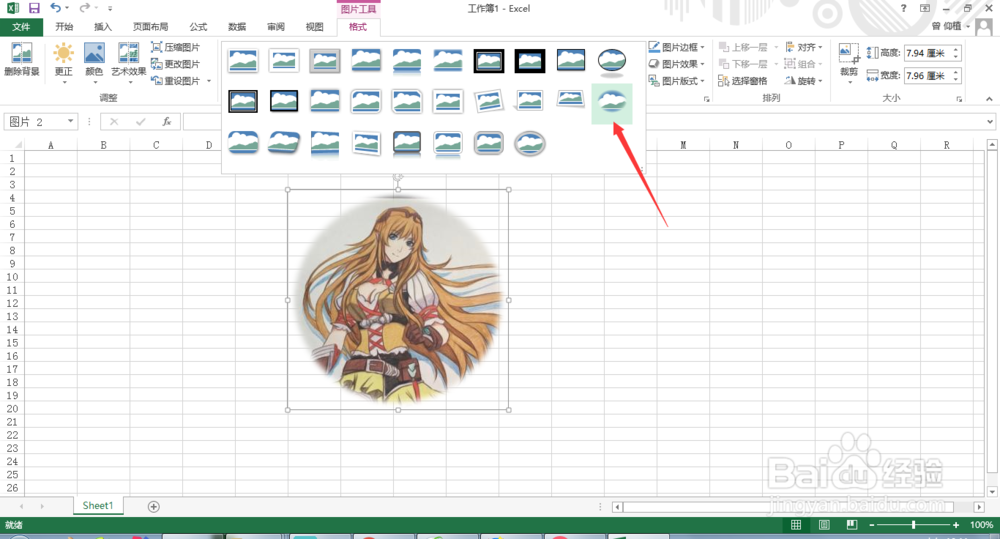Image resolution: width=1000 pixels, height=539 pixels.
Task: Open the Picture Effects (图片效果) dropdown
Action: tap(677, 64)
